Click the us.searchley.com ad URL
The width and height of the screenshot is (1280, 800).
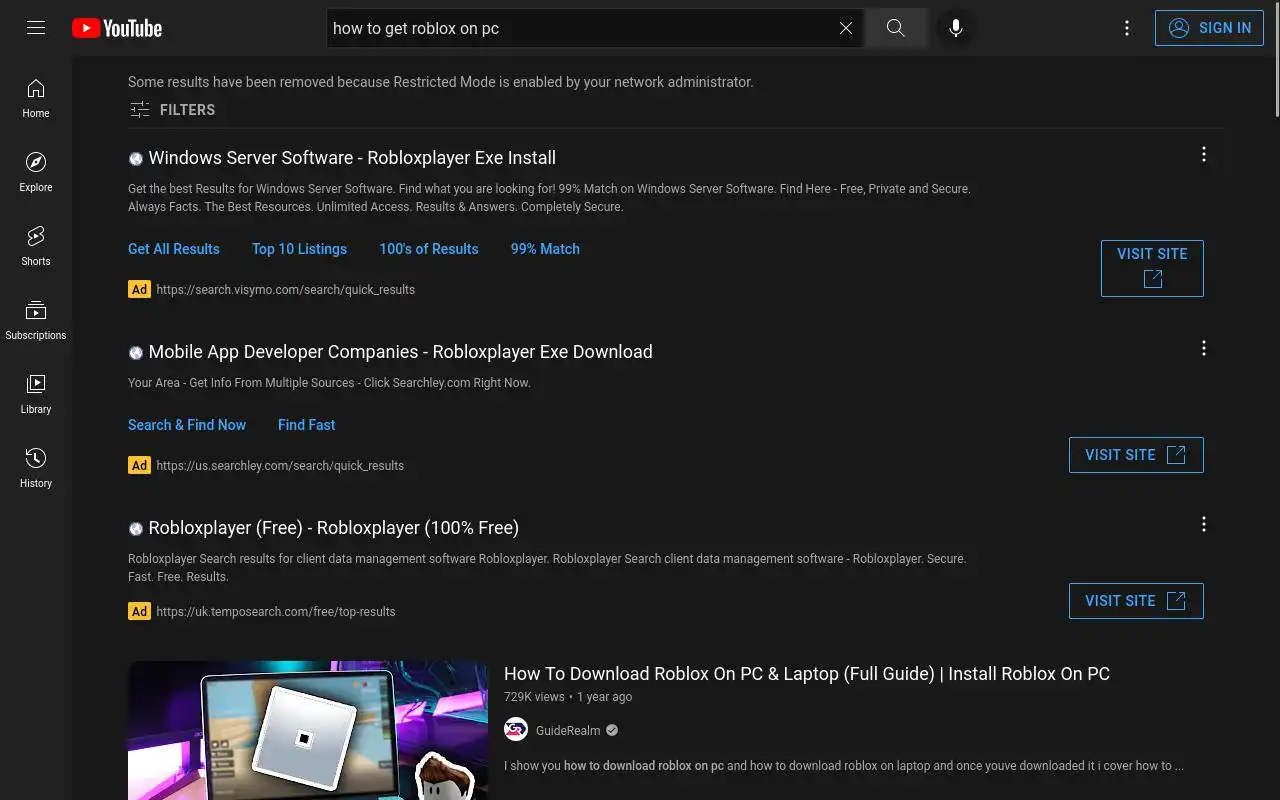pyautogui.click(x=280, y=466)
